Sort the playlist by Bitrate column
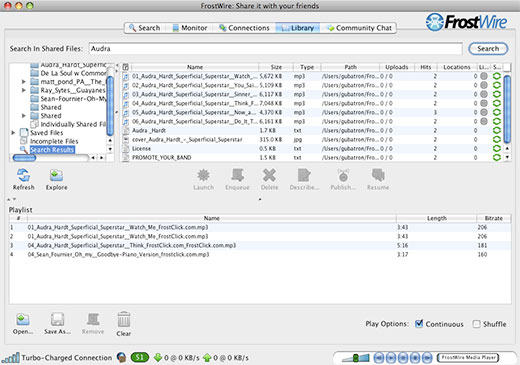Screen dimensions: 520x365 coord(494,218)
